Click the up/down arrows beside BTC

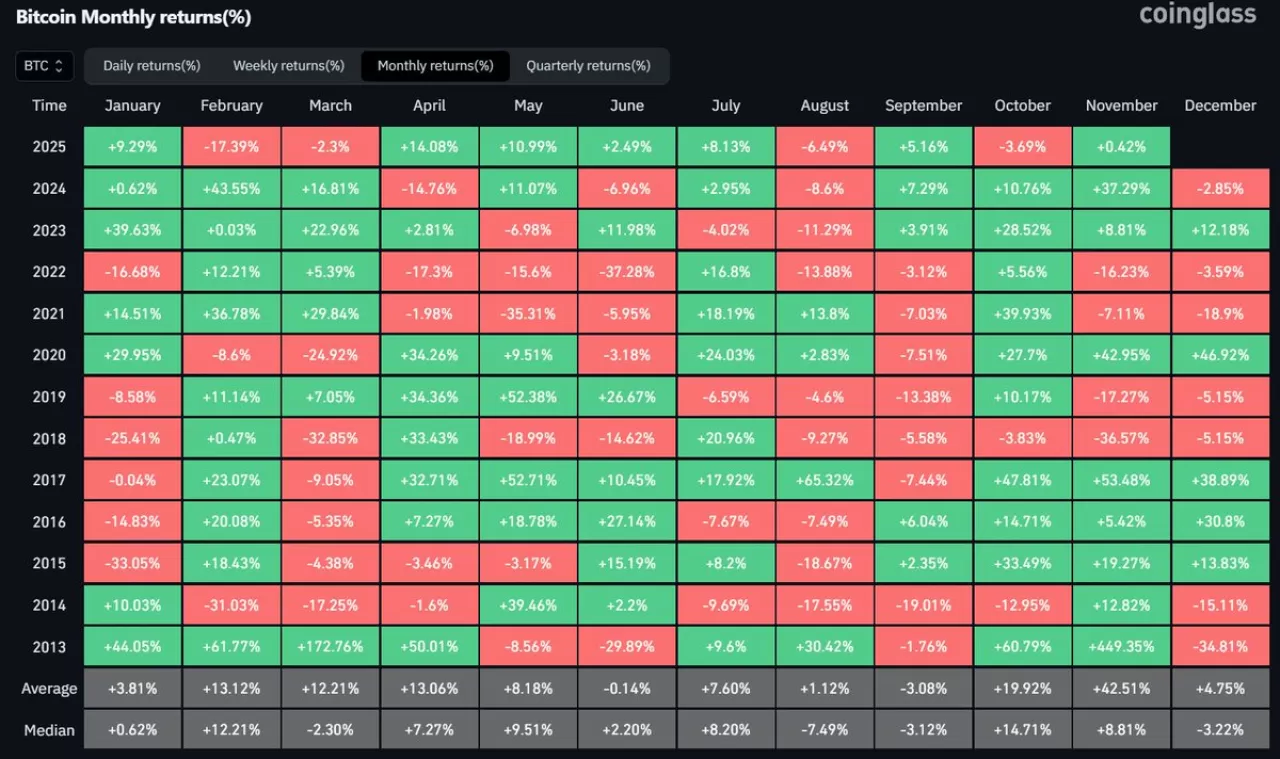tap(61, 65)
